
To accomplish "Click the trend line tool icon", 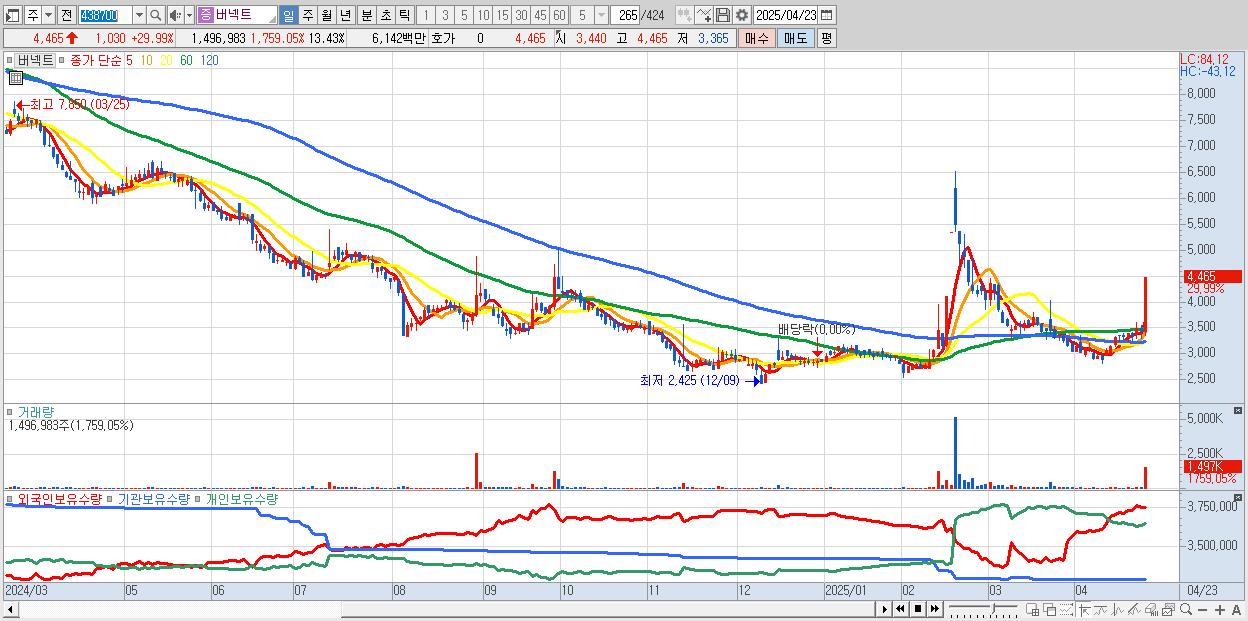I will [1101, 609].
